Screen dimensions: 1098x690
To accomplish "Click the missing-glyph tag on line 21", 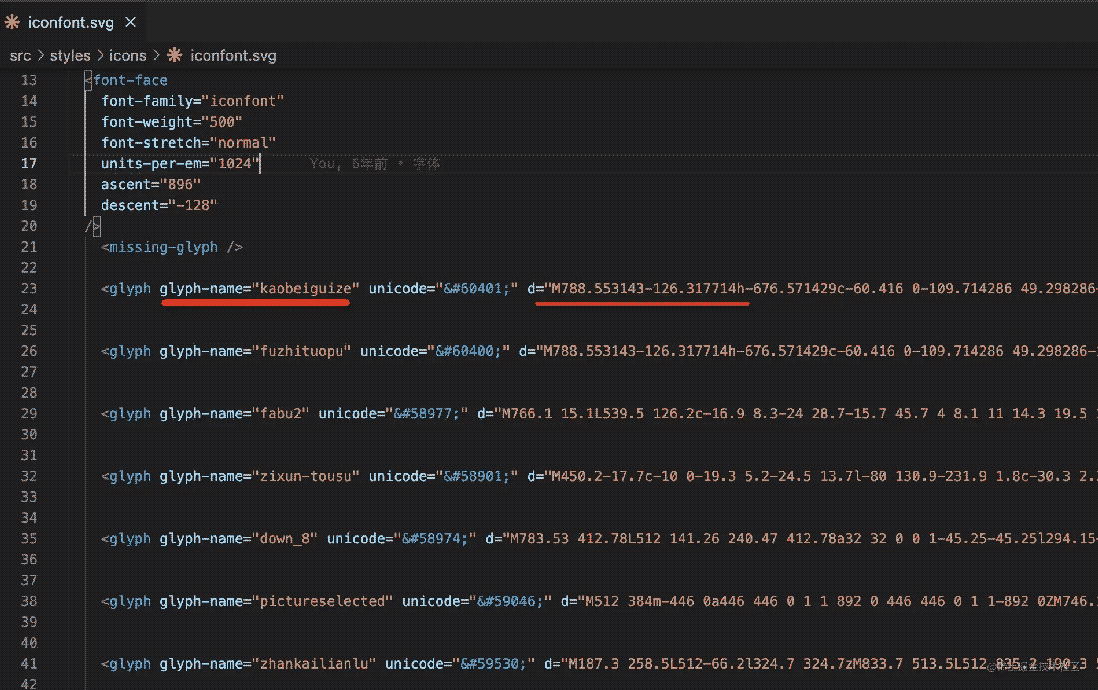I will click(x=172, y=247).
